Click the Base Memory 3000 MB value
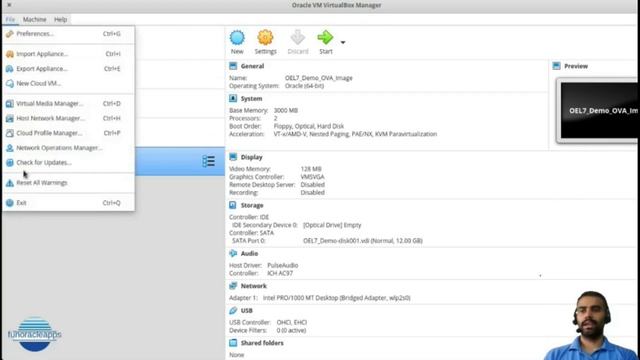640x360 pixels. 286,111
